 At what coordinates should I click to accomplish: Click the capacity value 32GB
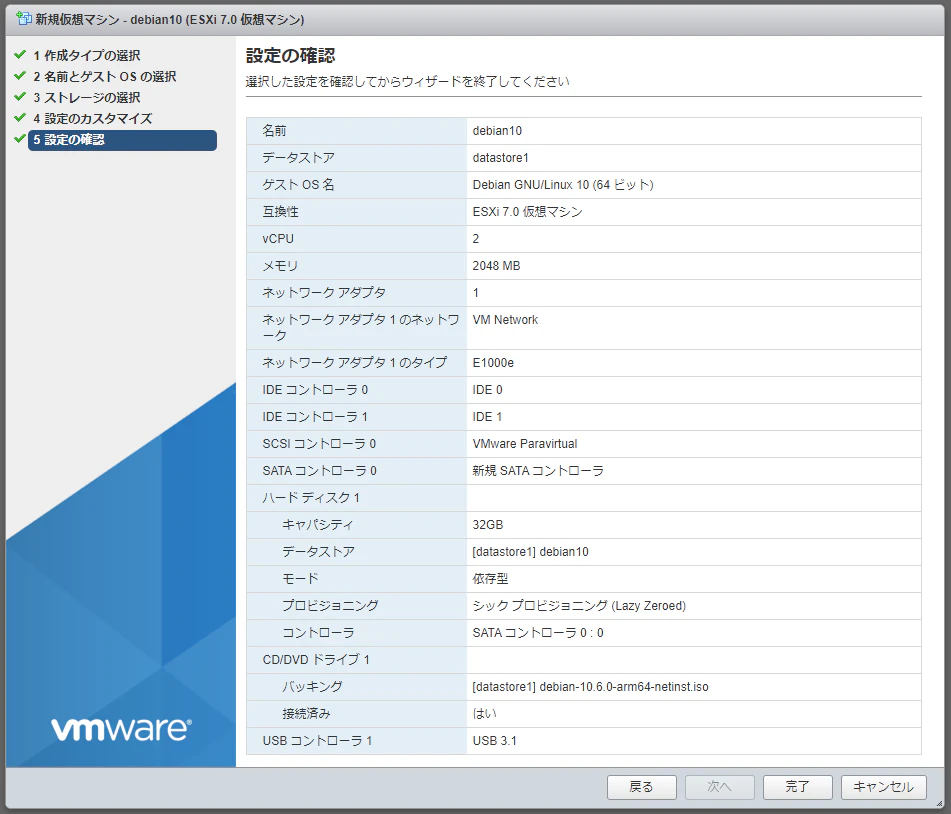pos(488,525)
